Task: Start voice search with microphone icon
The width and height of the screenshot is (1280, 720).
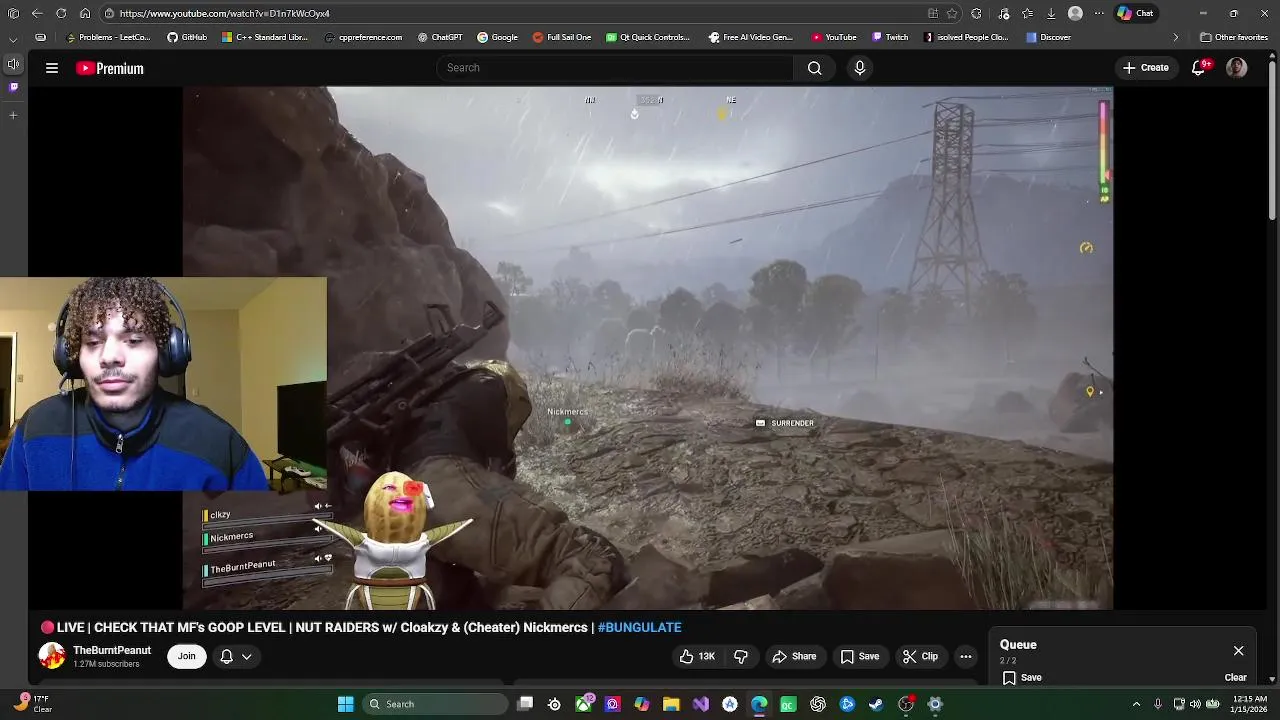Action: coord(860,68)
